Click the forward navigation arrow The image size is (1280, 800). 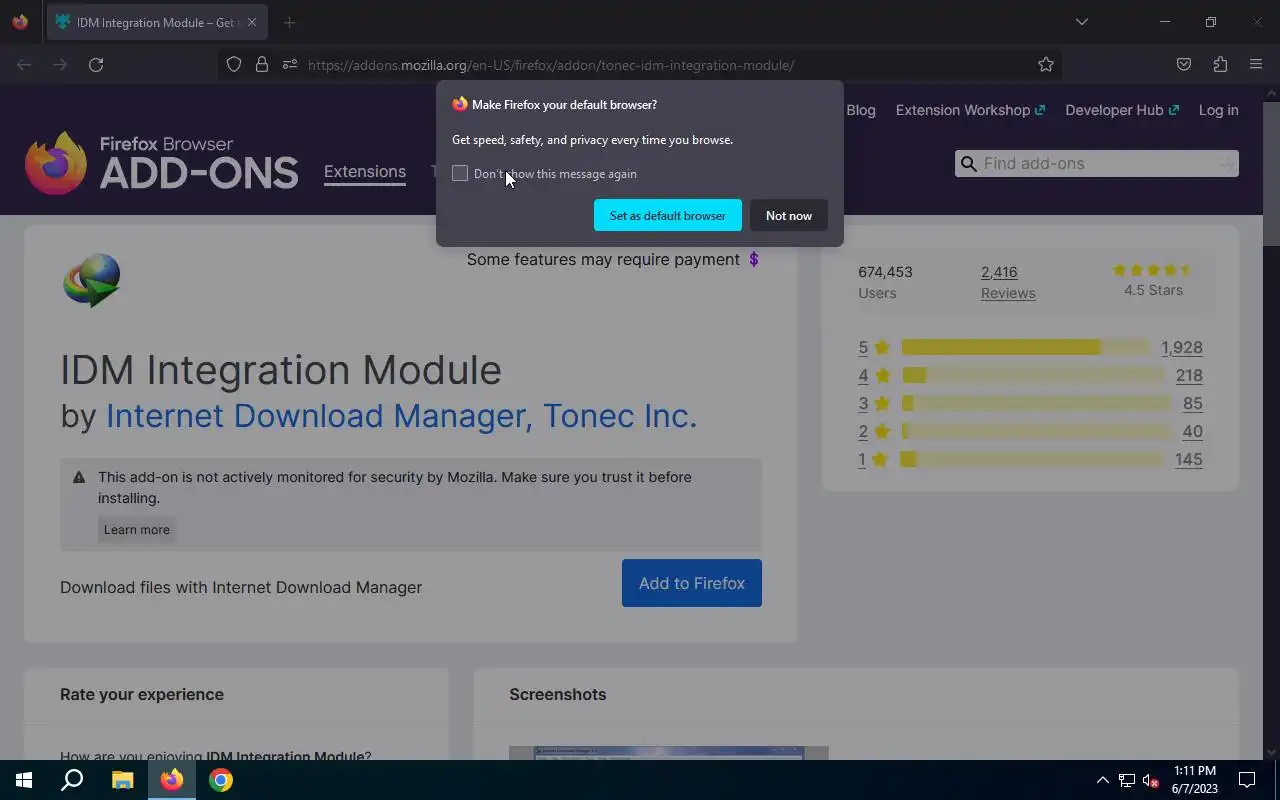[60, 64]
